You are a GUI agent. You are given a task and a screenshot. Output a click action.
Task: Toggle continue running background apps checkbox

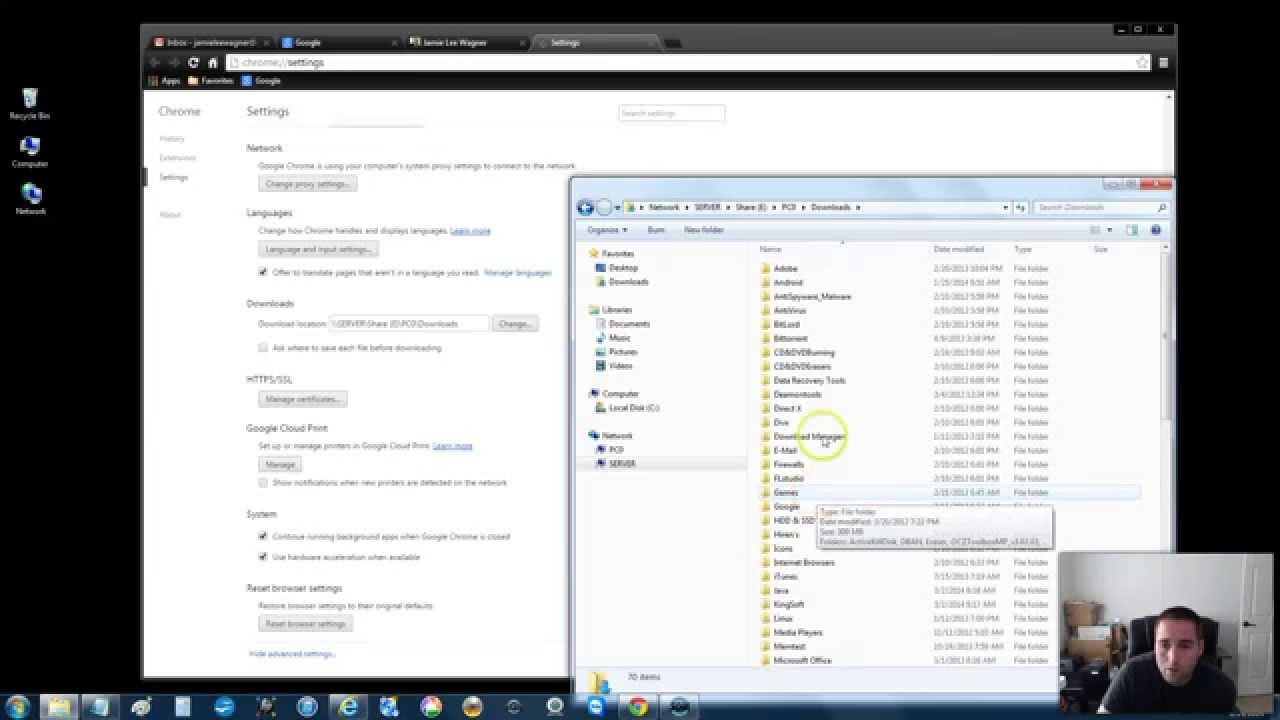[x=263, y=536]
